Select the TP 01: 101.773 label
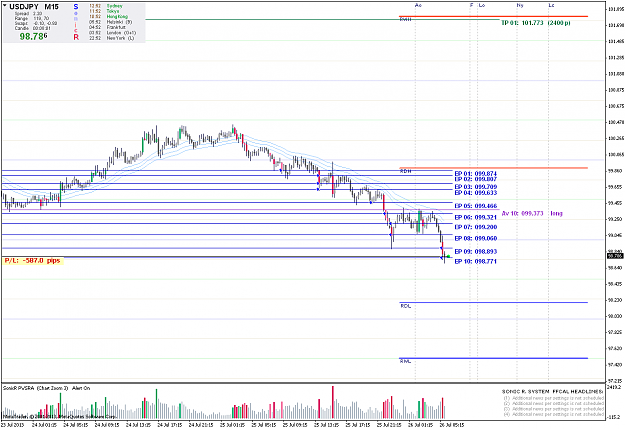This screenshot has height=429, width=625. pyautogui.click(x=535, y=23)
